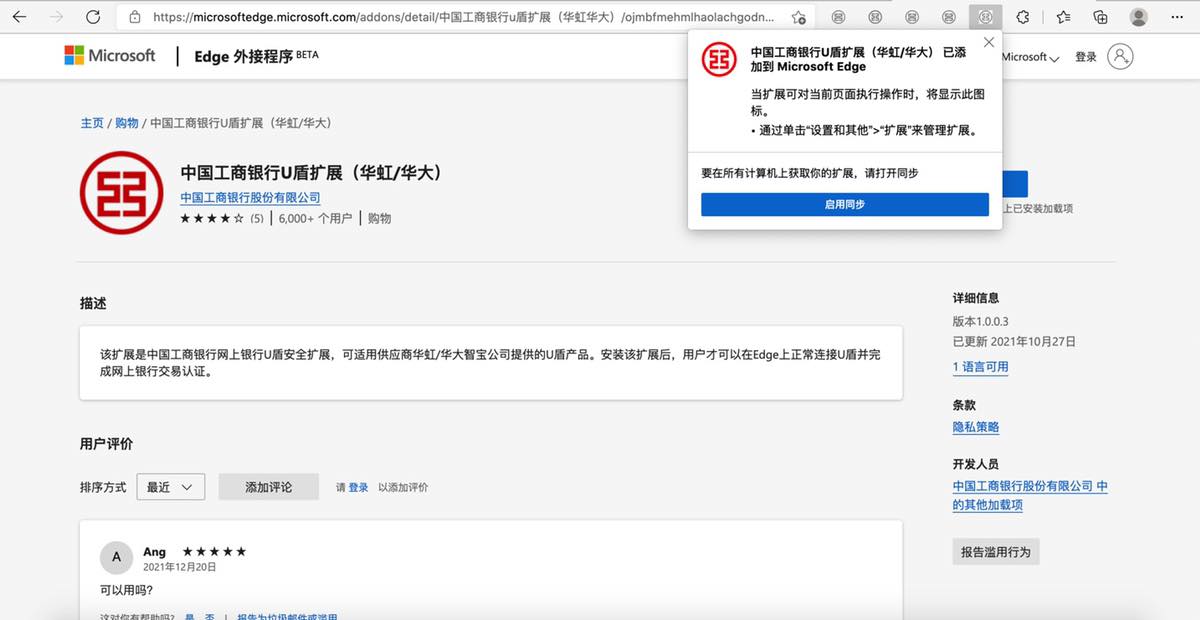Open the 隐私策略 privacy policy link
Viewport: 1200px width, 620px height.
pyautogui.click(x=975, y=427)
